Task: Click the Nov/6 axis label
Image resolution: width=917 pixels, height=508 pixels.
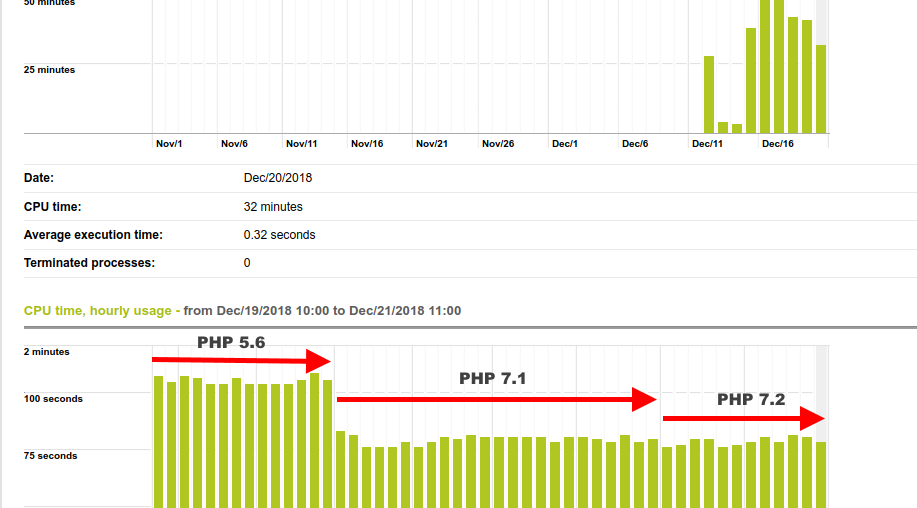Action: [234, 144]
